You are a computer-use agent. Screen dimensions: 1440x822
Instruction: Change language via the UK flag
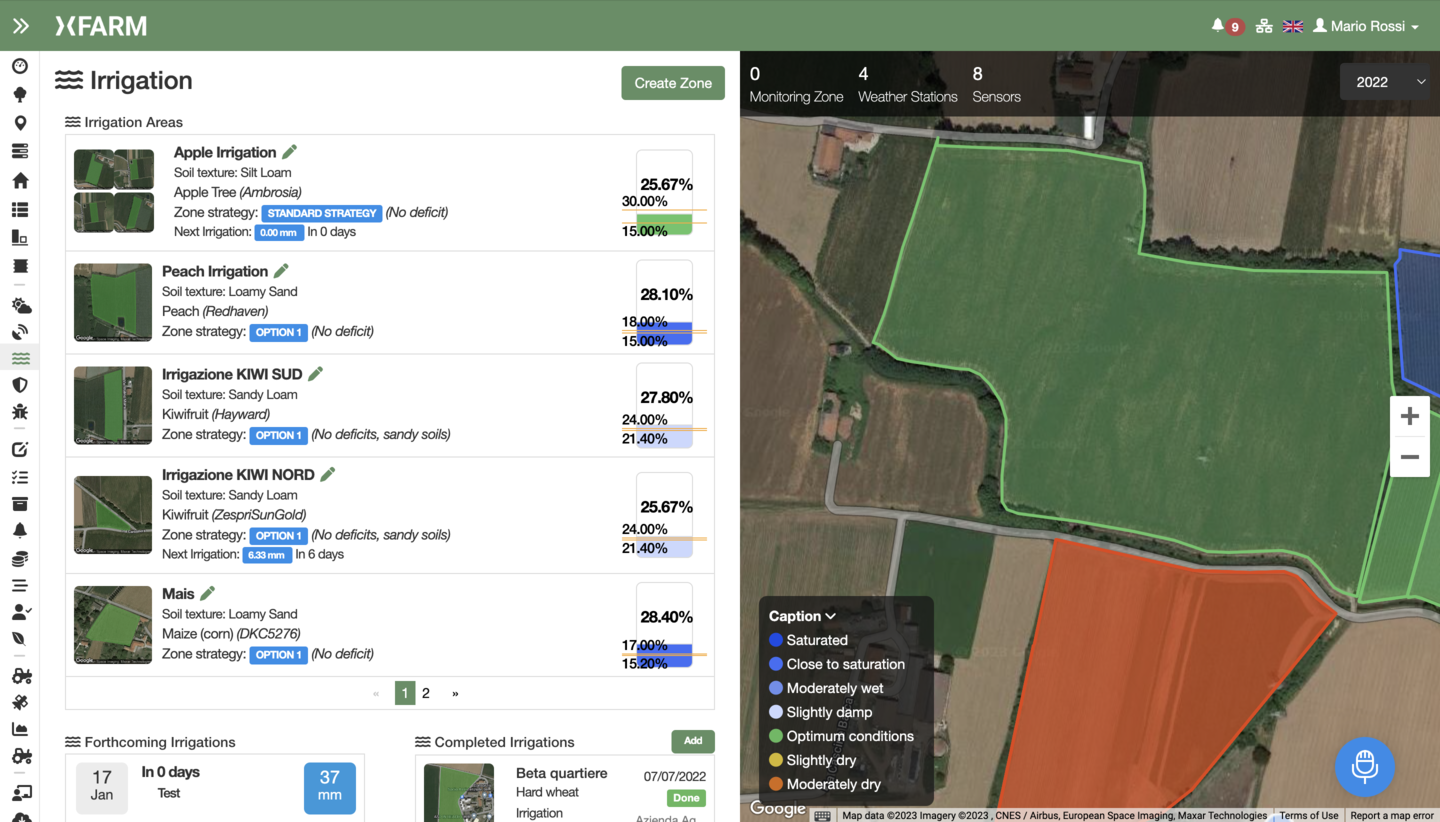(x=1293, y=26)
